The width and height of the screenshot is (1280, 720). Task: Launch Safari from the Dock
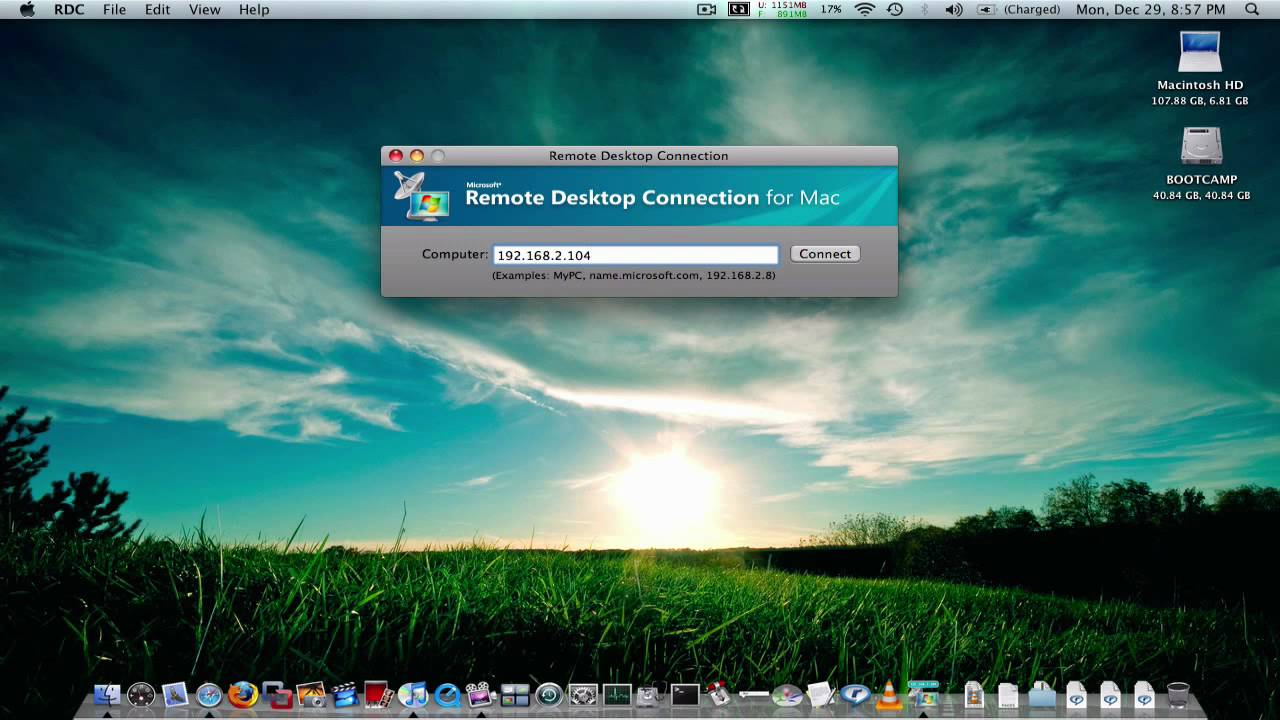[x=209, y=694]
